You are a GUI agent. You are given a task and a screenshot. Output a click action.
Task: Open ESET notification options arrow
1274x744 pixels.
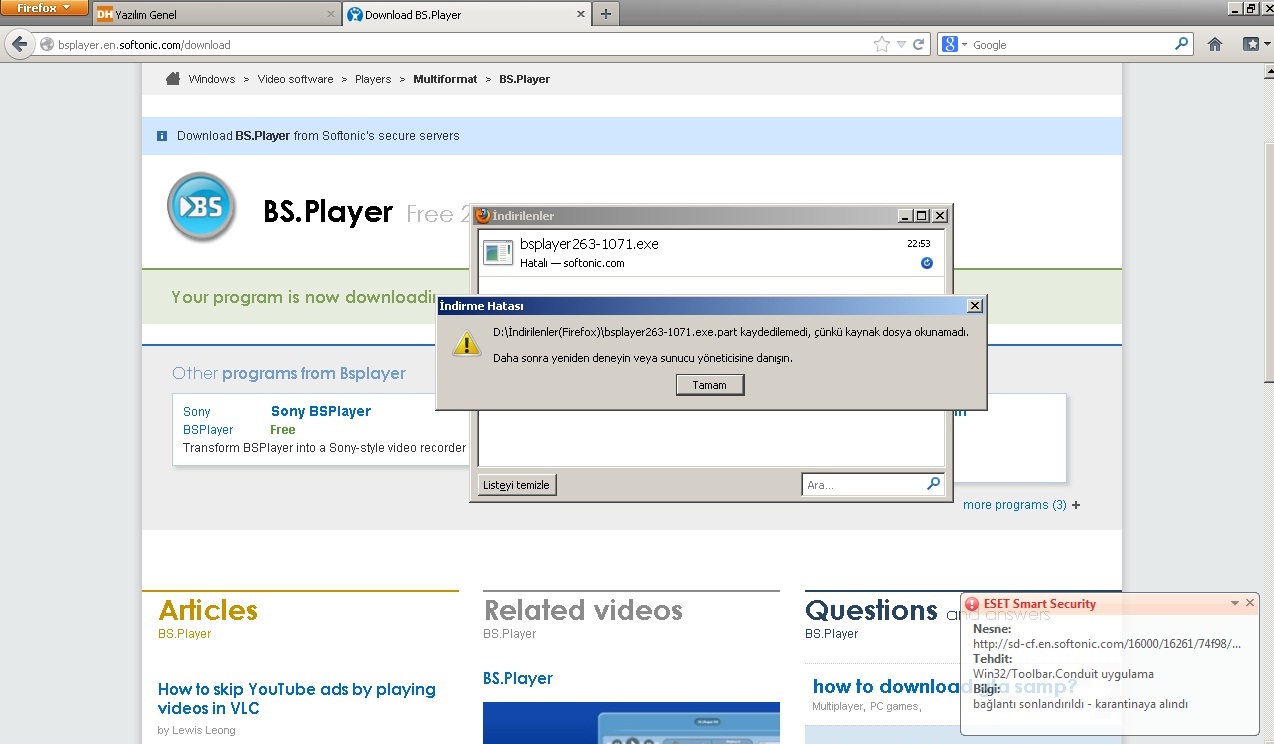click(x=1235, y=603)
